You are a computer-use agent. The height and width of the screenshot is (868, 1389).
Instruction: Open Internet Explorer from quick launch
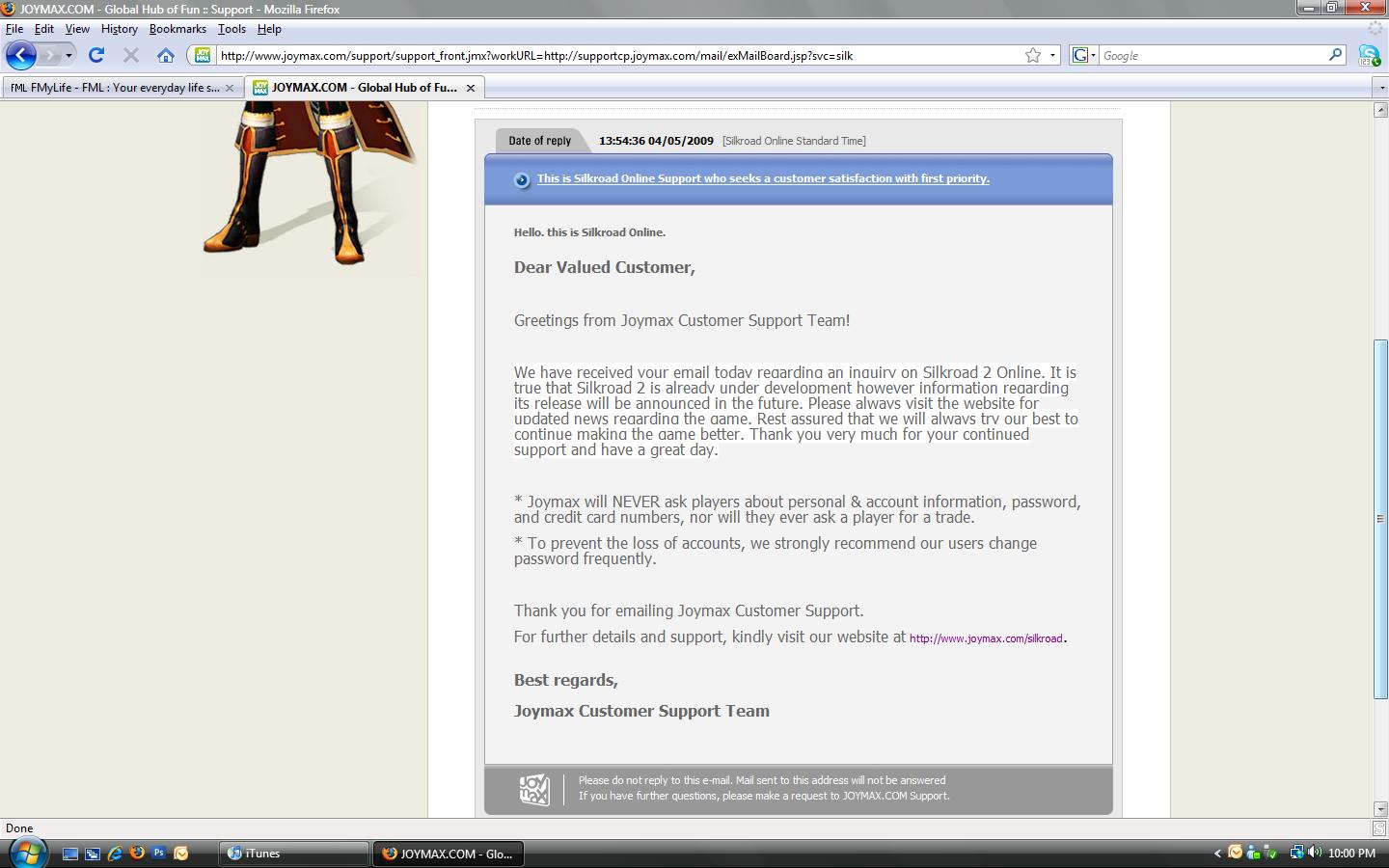(x=115, y=853)
